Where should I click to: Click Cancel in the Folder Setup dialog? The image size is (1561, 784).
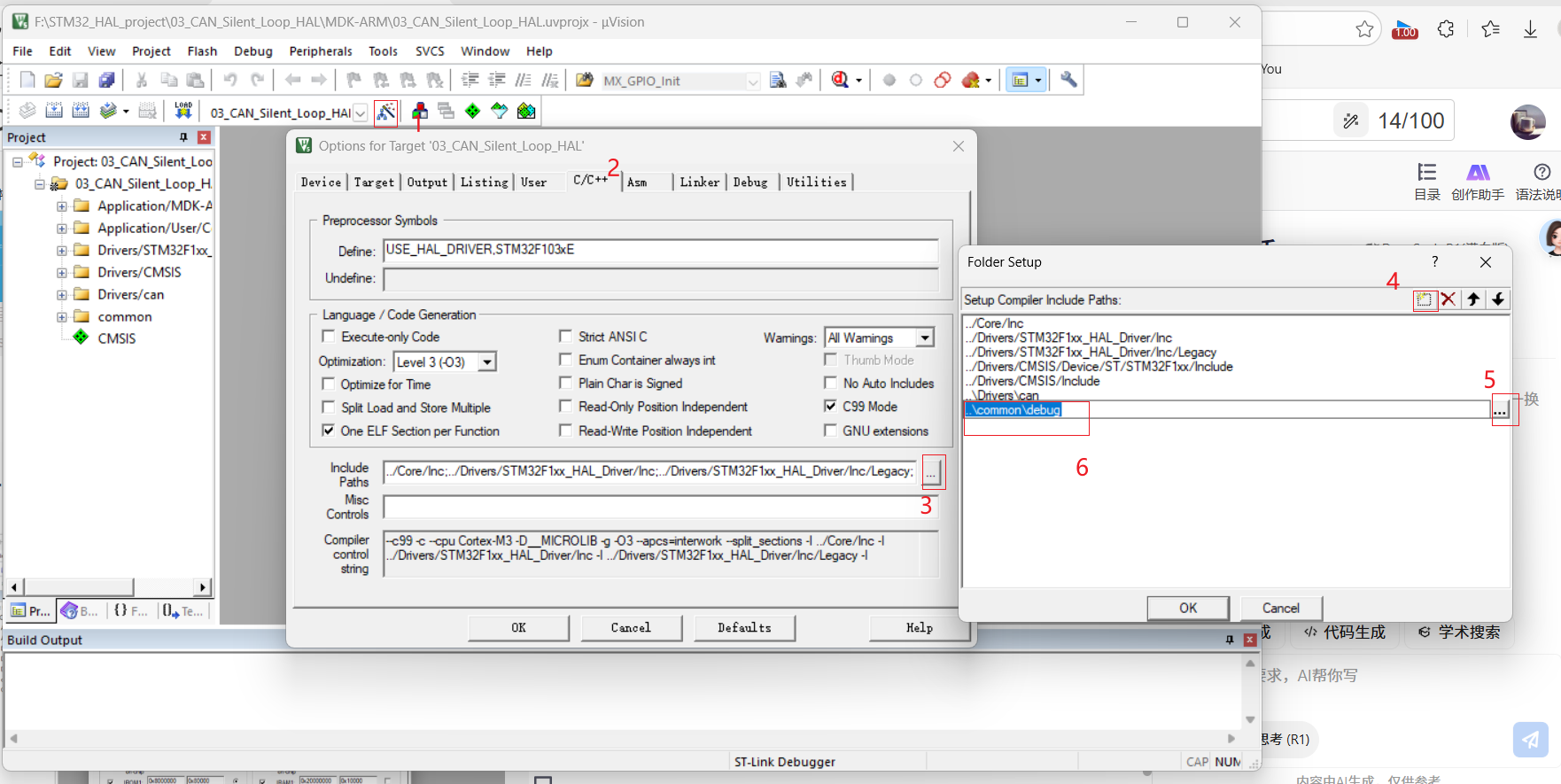1281,608
